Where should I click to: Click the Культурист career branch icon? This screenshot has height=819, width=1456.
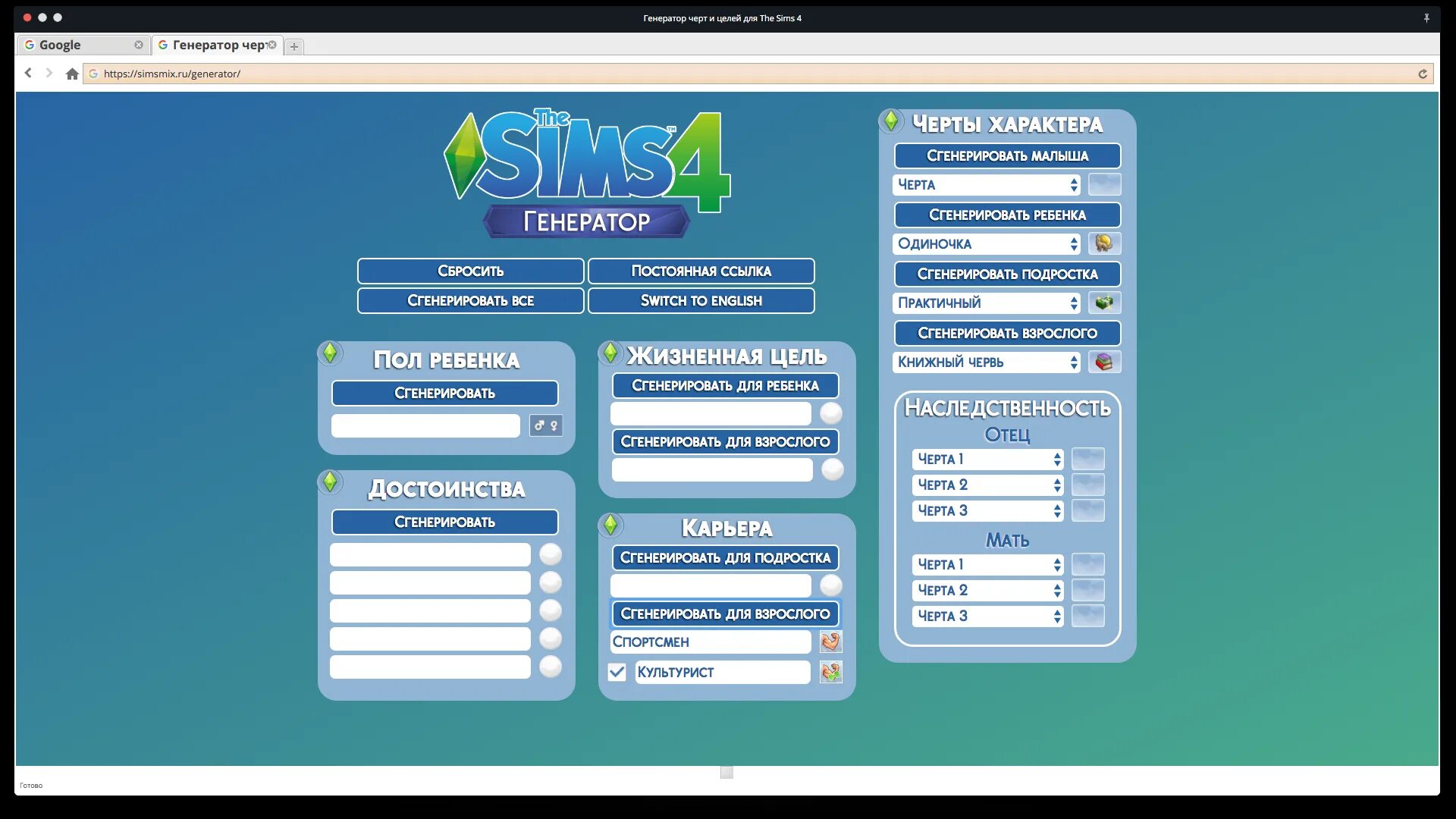830,672
